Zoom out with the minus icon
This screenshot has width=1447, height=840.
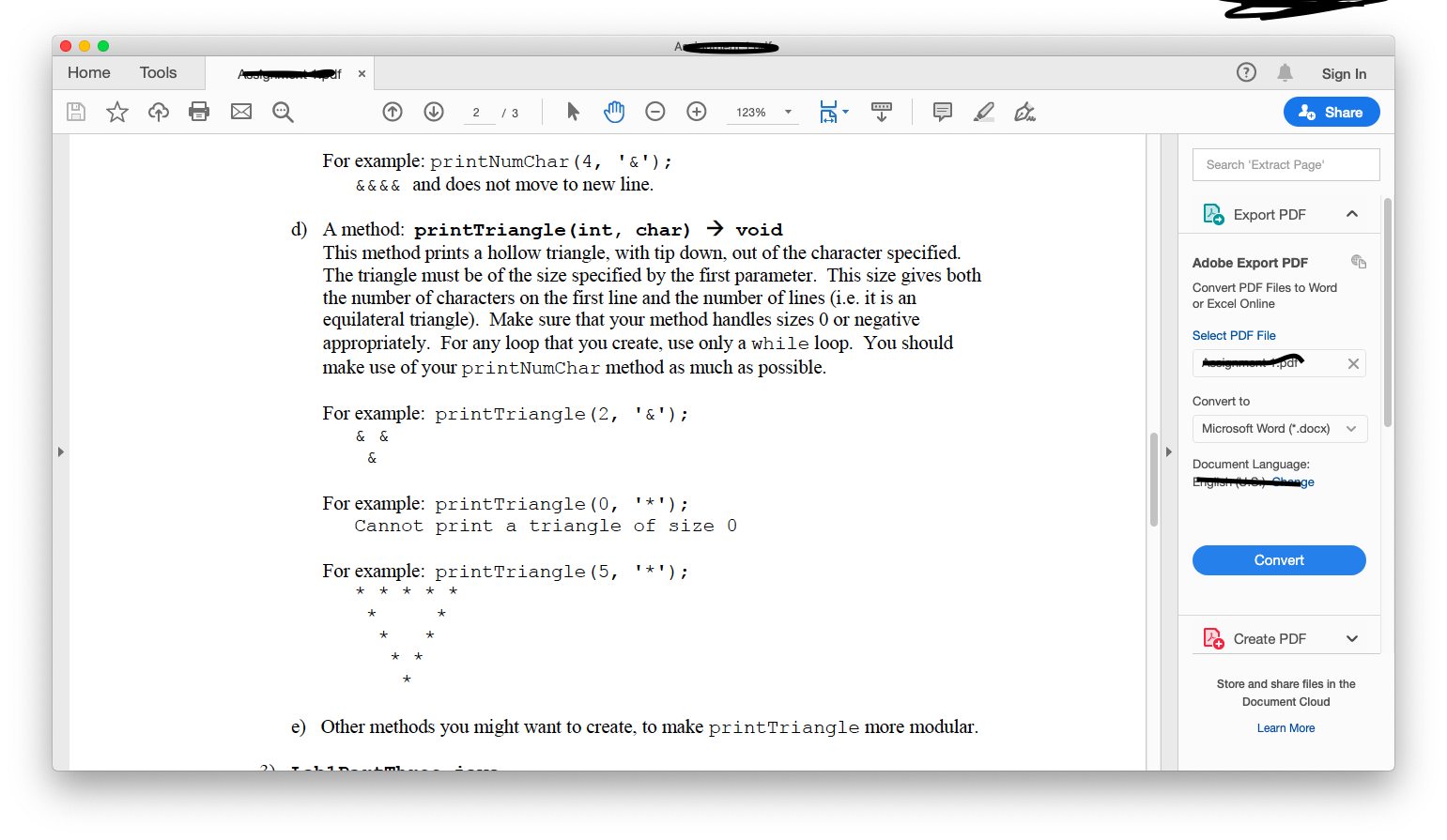[x=655, y=112]
